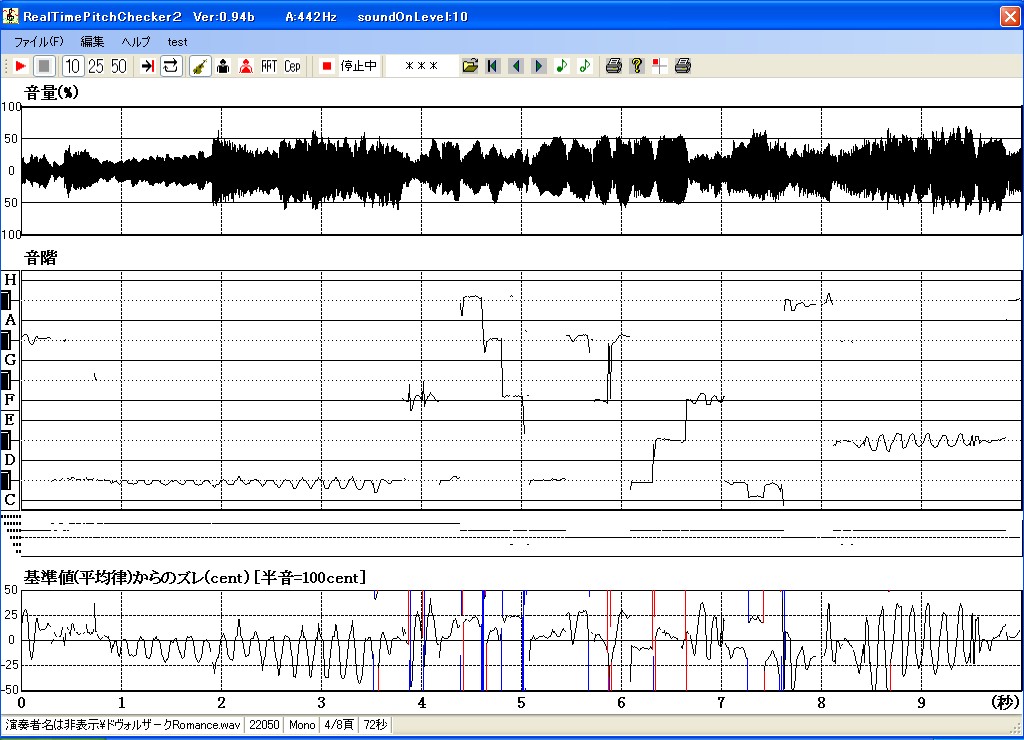
Task: Click the E key on piano scale
Action: (10, 420)
